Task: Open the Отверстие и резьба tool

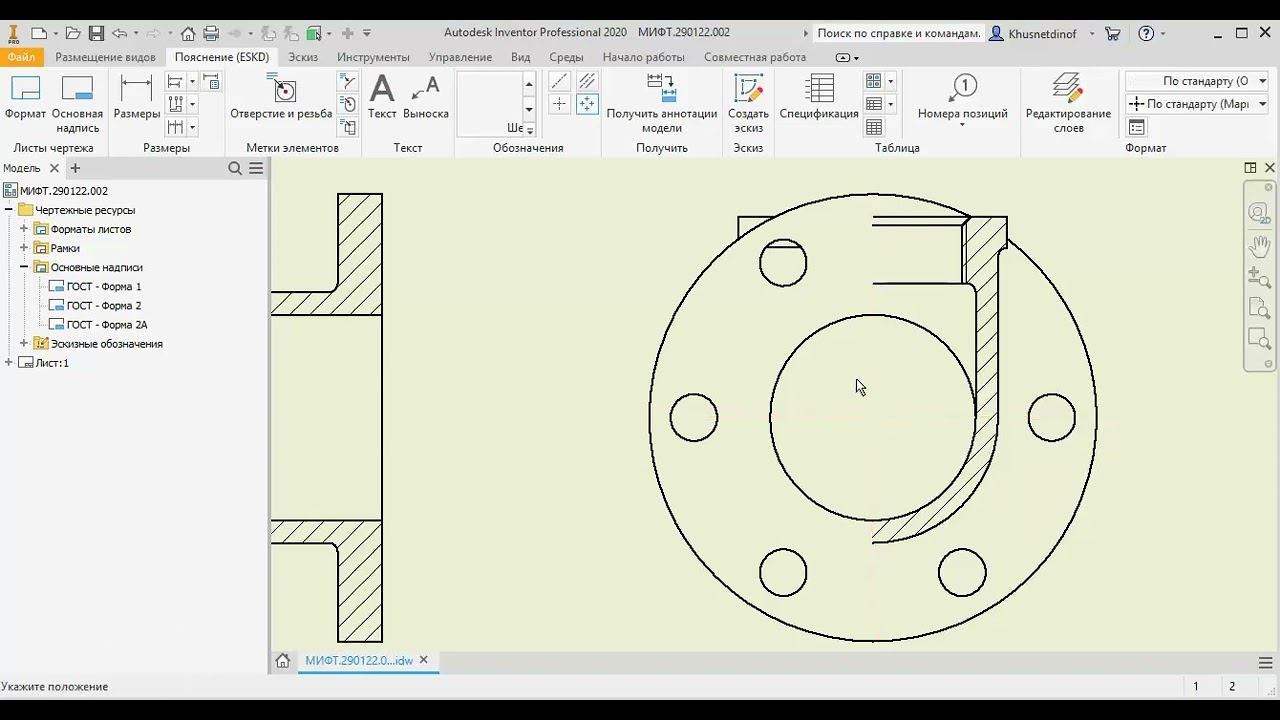Action: tap(281, 98)
